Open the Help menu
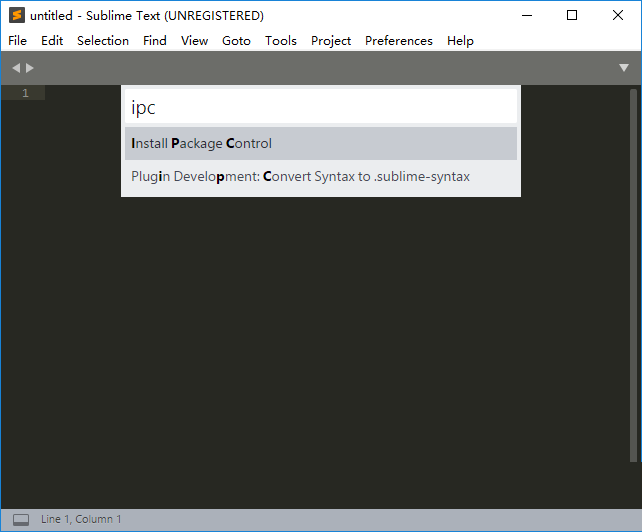This screenshot has height=532, width=642. pyautogui.click(x=460, y=41)
